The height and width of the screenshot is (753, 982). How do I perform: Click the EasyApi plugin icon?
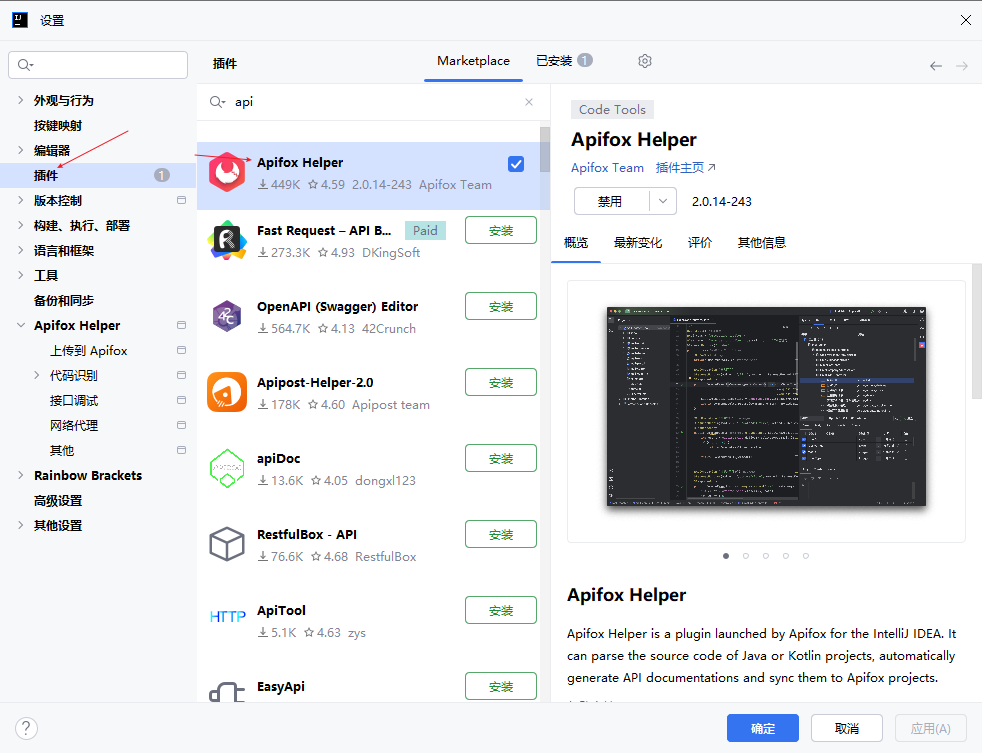point(227,692)
